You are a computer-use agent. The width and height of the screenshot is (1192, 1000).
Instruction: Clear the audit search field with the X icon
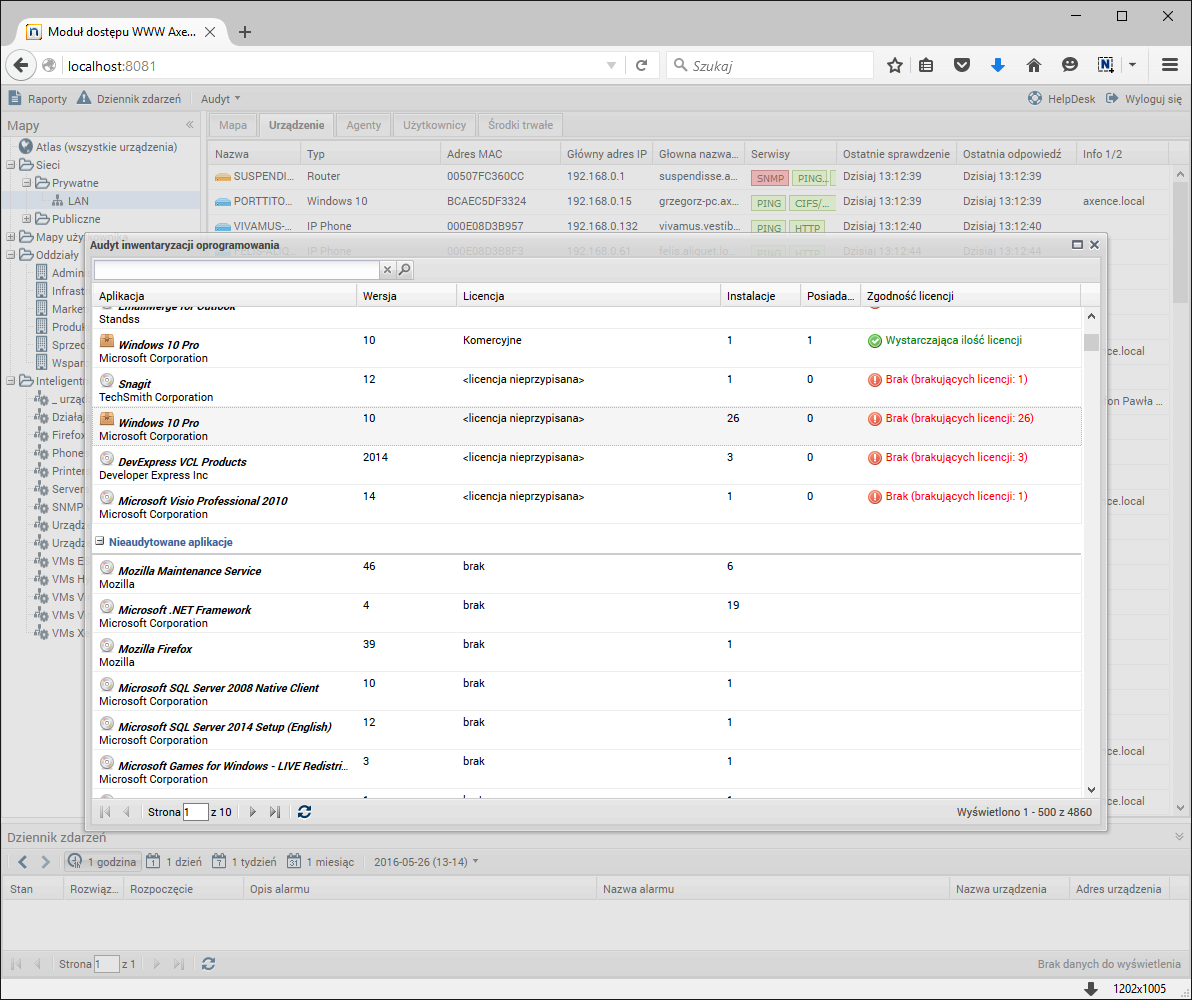pos(386,269)
